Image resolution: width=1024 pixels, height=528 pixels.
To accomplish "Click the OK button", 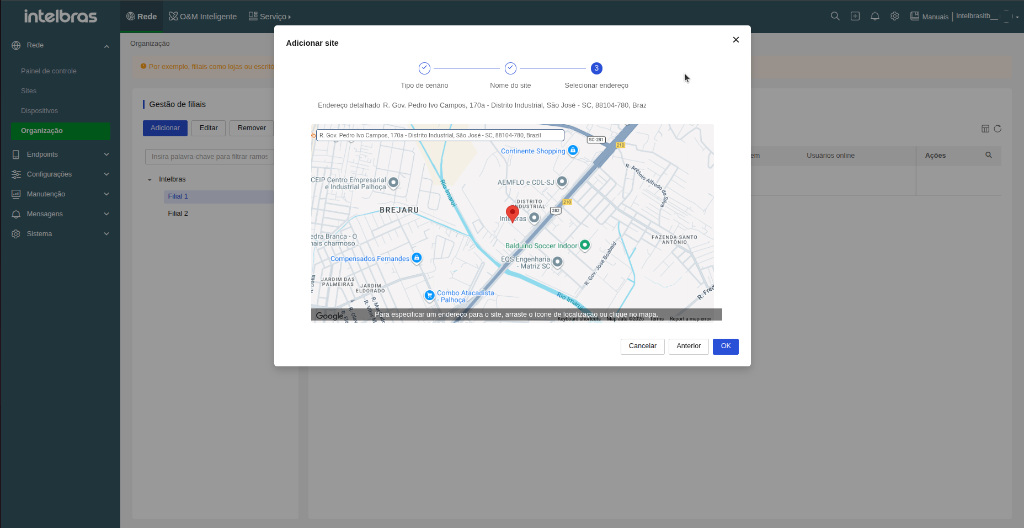I will click(726, 346).
